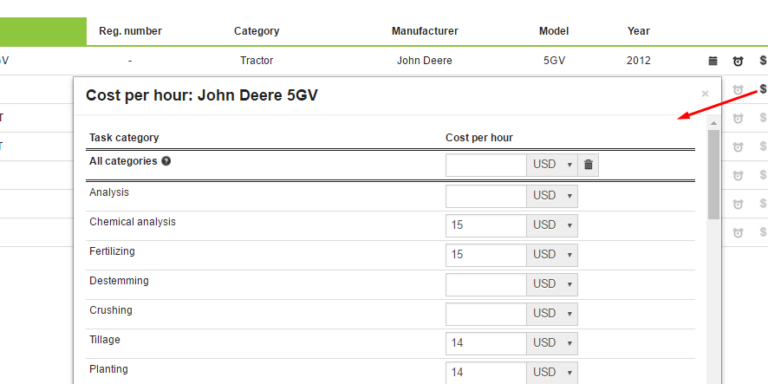The height and width of the screenshot is (384, 768).
Task: Click the Reg. number column header
Action: 130,31
